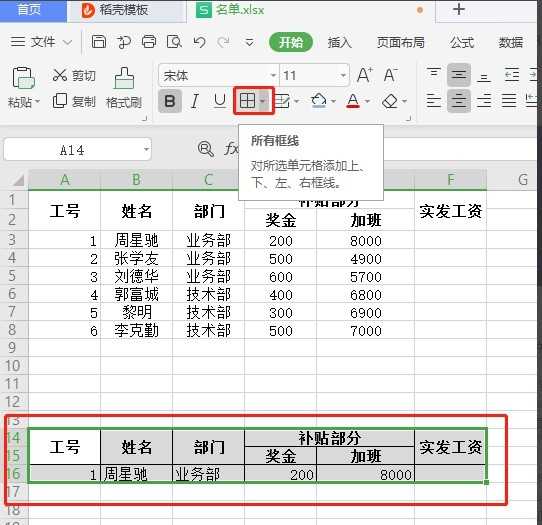Add new tab with plus button

coord(459,9)
